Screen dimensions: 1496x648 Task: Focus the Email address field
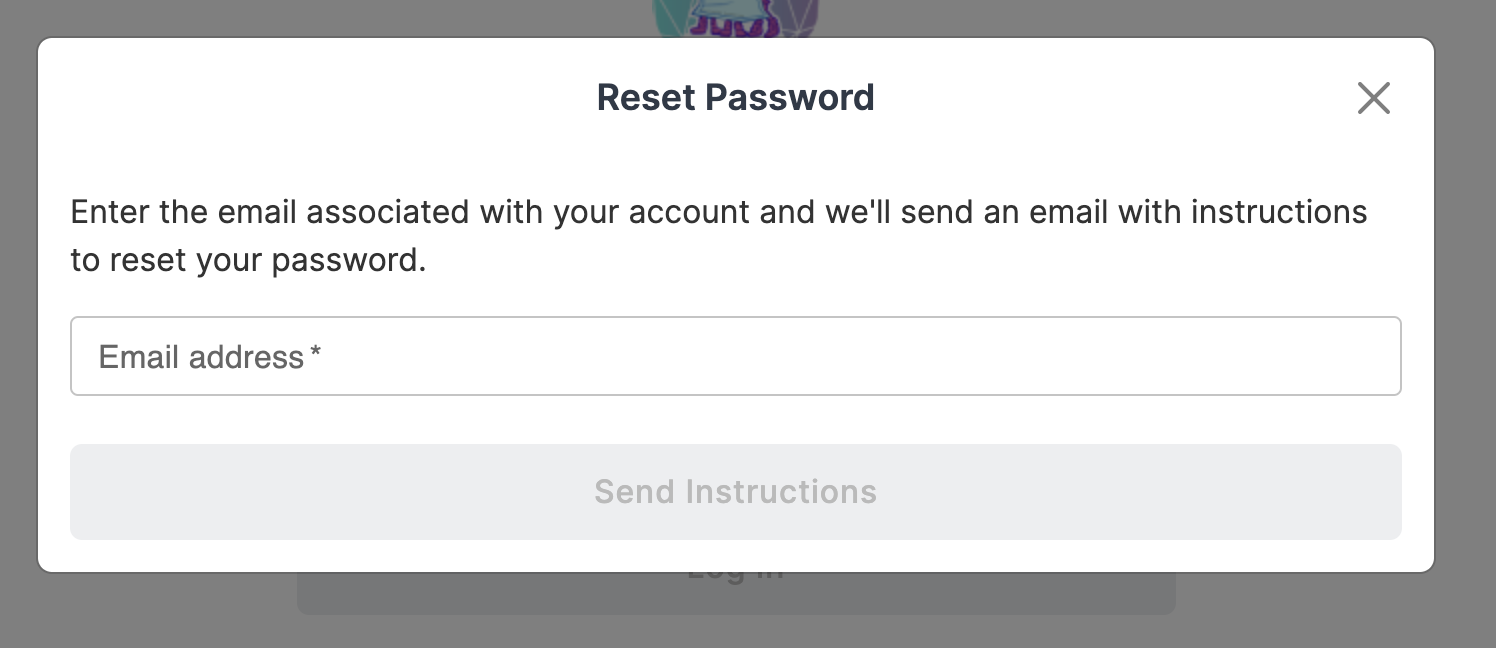click(735, 356)
